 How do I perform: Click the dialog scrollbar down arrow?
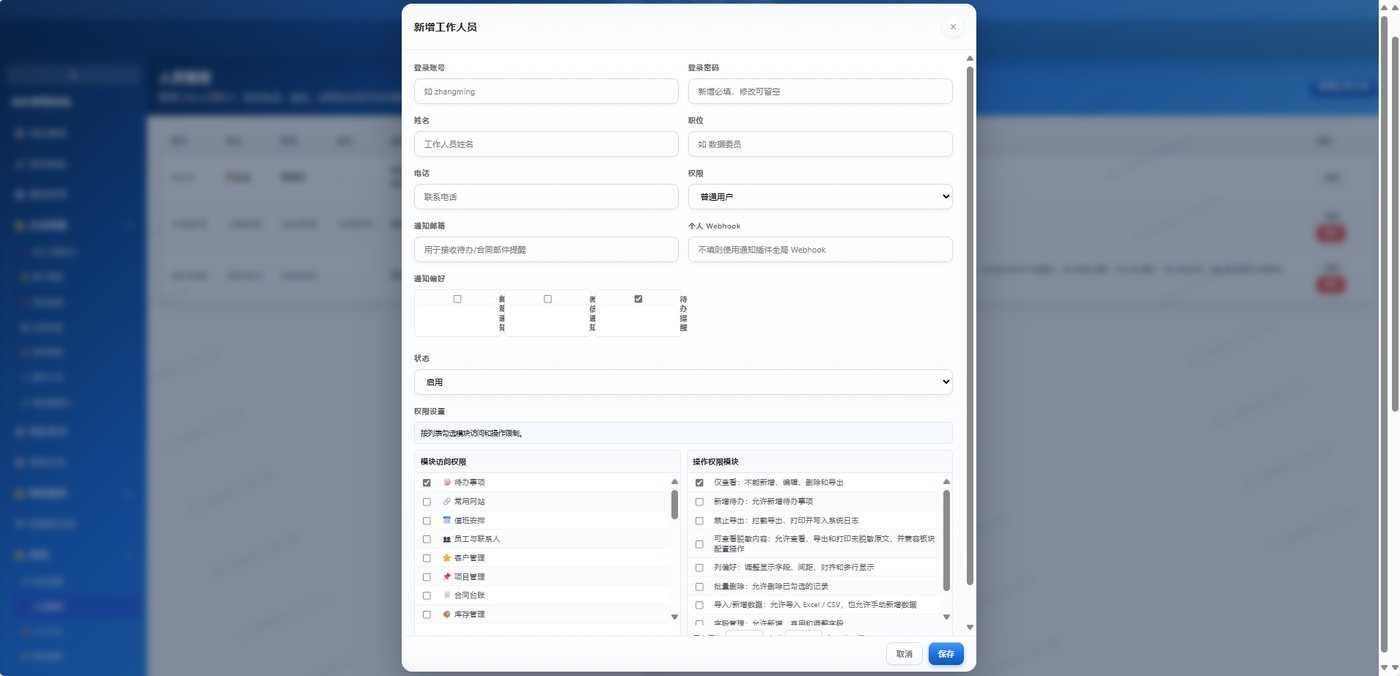click(970, 627)
